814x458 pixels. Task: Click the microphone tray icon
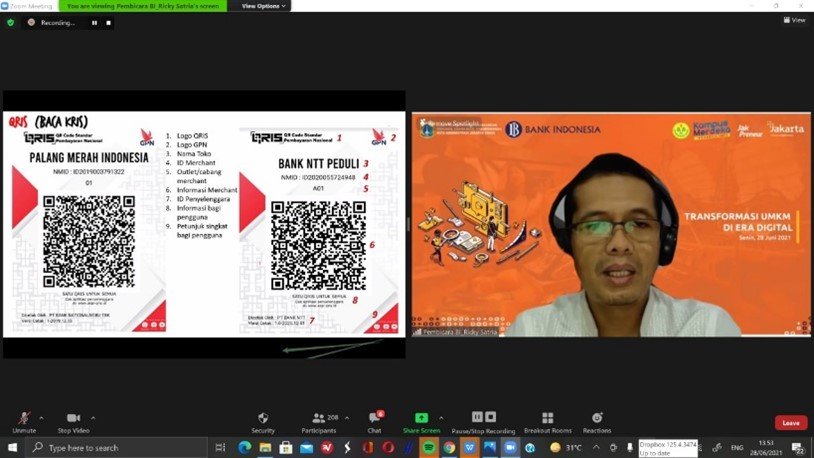630,447
